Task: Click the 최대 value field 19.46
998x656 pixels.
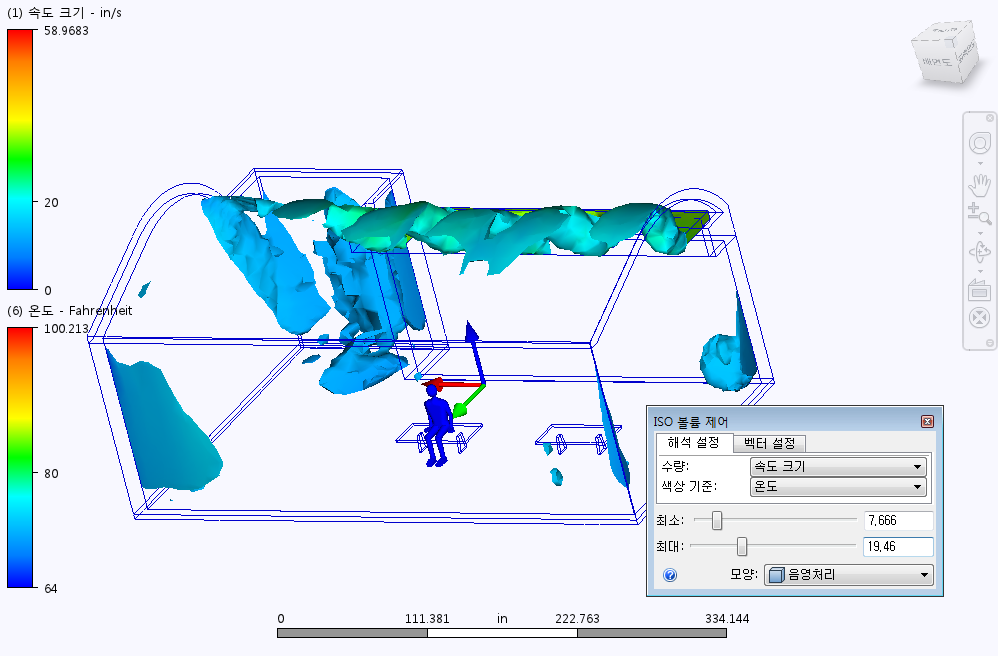Action: pos(898,547)
